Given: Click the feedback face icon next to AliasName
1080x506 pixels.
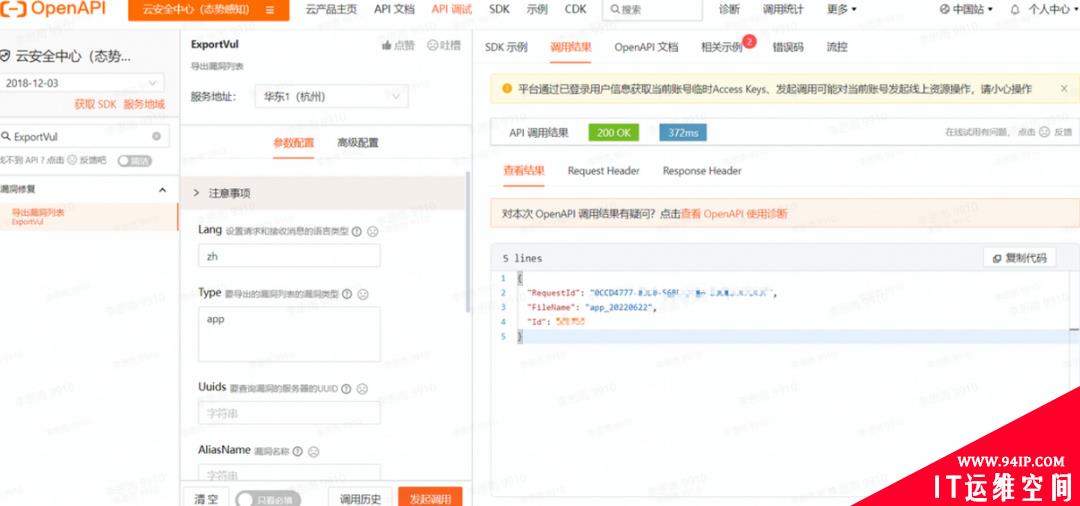Looking at the screenshot, I should [x=313, y=452].
